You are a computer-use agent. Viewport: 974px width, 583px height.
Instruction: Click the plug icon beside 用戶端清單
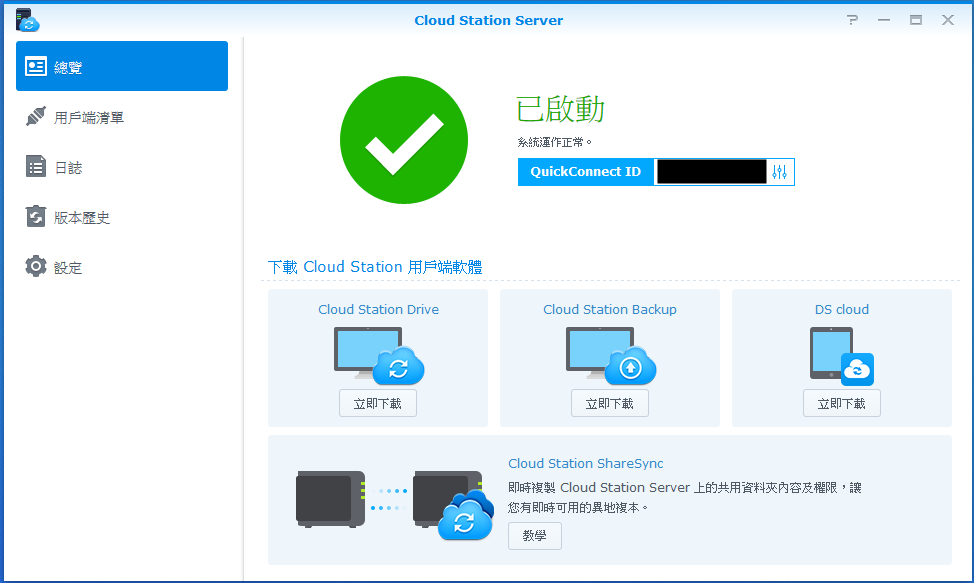(x=36, y=116)
